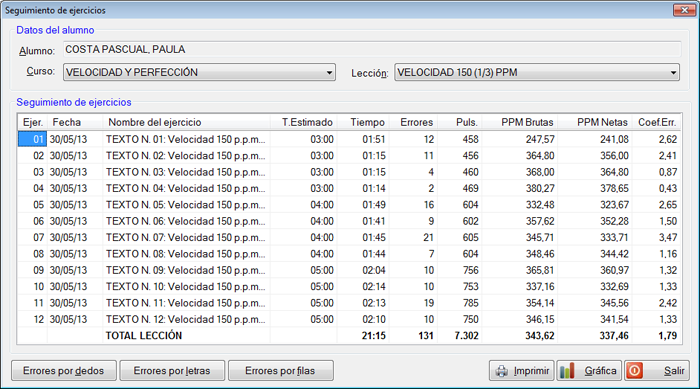Click the bar chart icon on Gráfica
The width and height of the screenshot is (700, 389).
tap(567, 371)
